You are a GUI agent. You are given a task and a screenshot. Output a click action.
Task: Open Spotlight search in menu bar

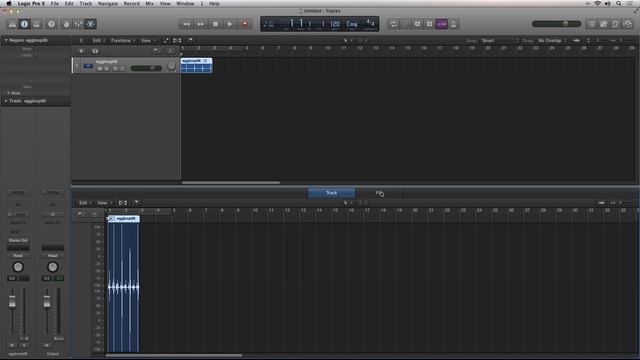click(619, 4)
